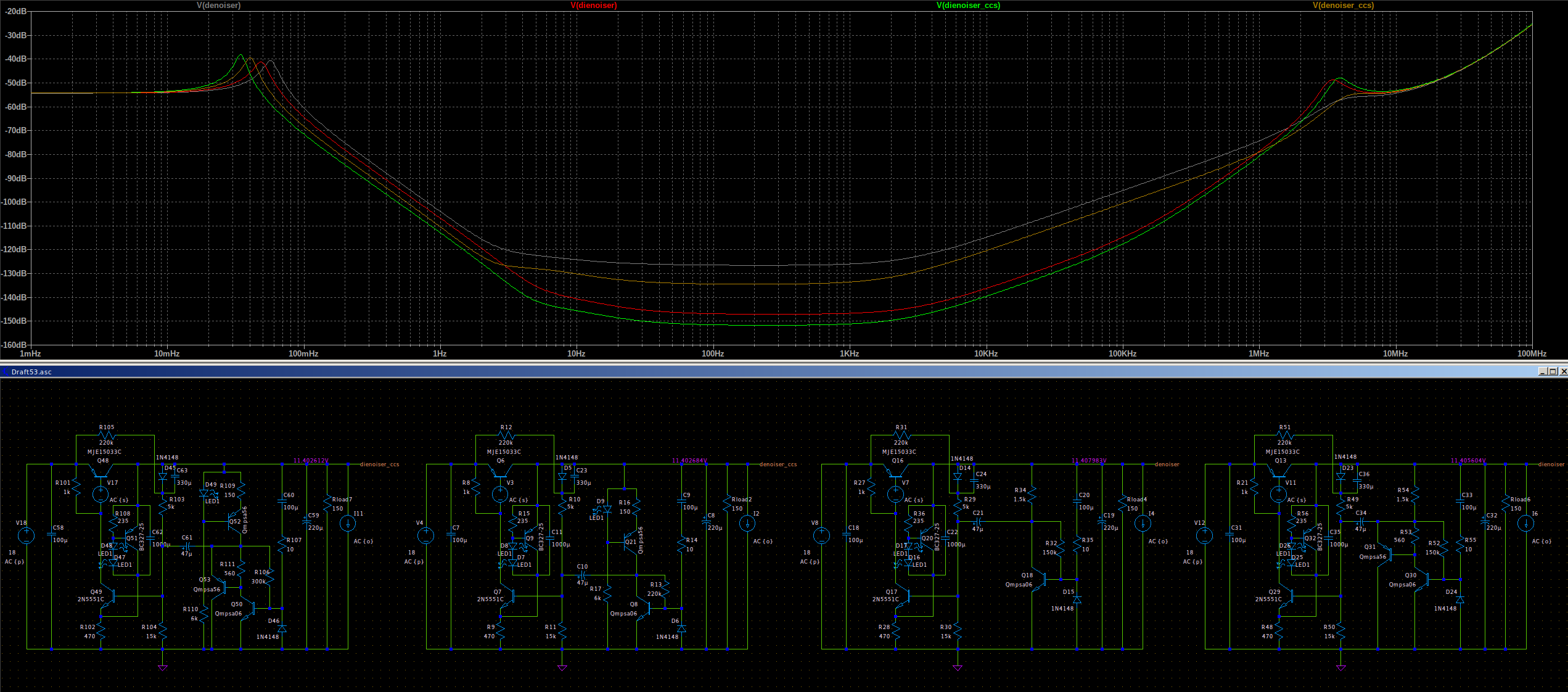Click the 11.405604V voltage label
This screenshot has height=692, width=1568.
pyautogui.click(x=1468, y=461)
